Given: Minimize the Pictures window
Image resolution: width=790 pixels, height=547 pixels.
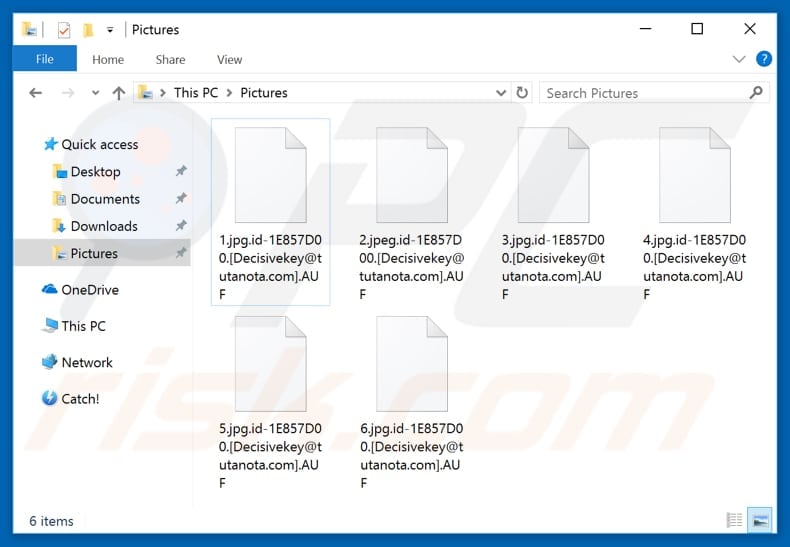Looking at the screenshot, I should (x=645, y=29).
